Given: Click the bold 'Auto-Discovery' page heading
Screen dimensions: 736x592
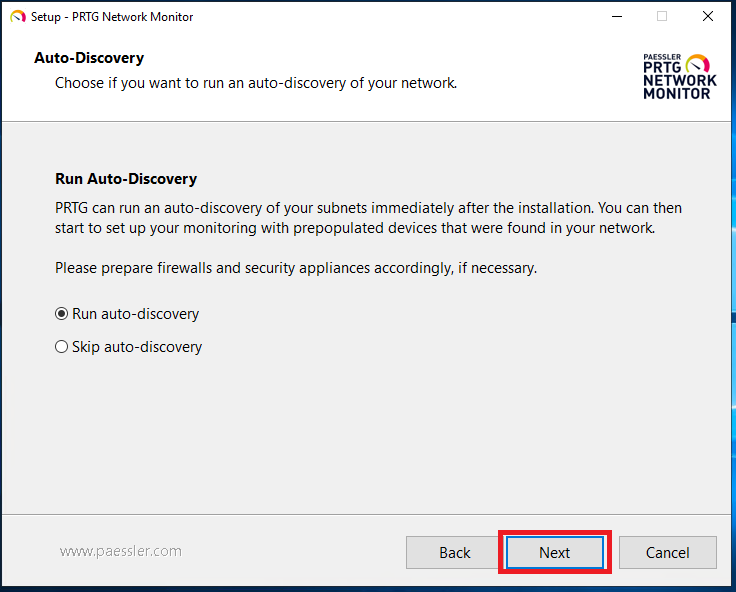Looking at the screenshot, I should pos(89,58).
